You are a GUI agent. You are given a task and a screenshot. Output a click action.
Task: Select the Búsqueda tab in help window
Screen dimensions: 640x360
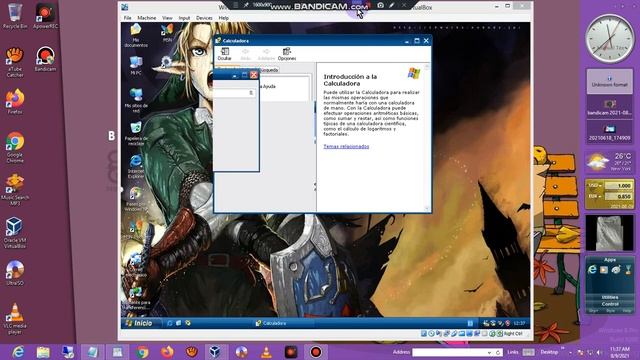pos(269,70)
